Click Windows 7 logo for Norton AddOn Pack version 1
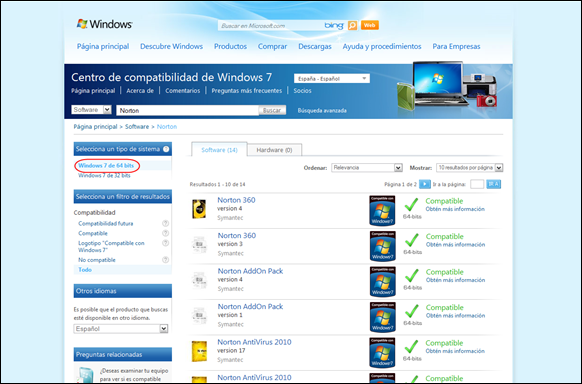582x384 pixels. [x=382, y=318]
